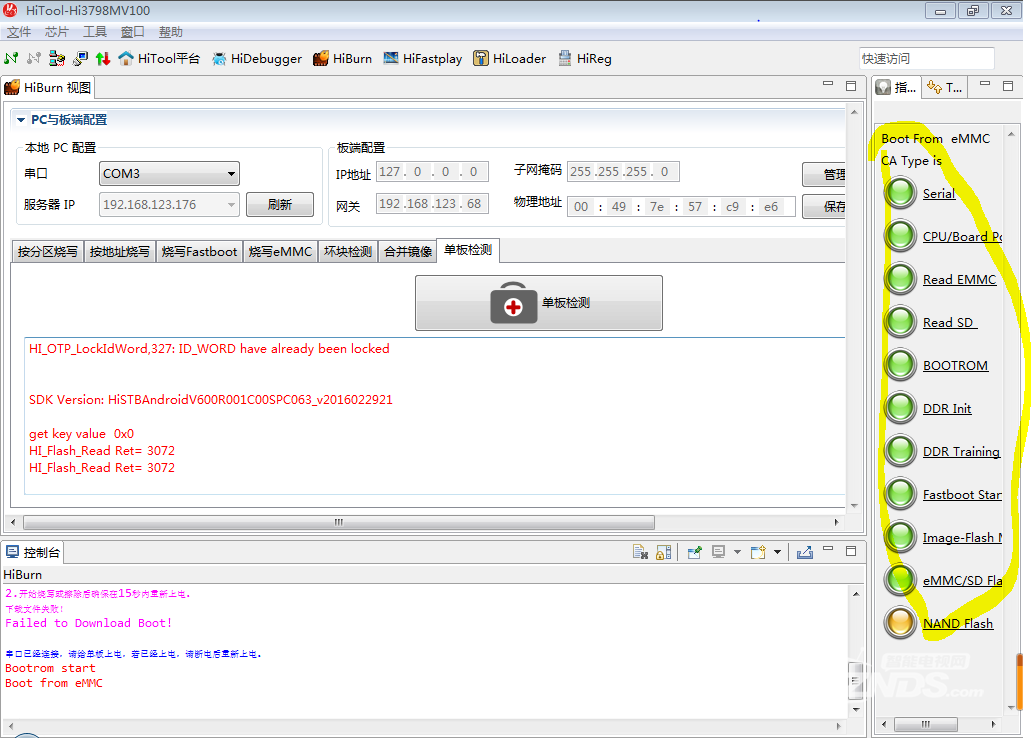Select the T... tab in right panel
The image size is (1032, 738).
point(944,88)
